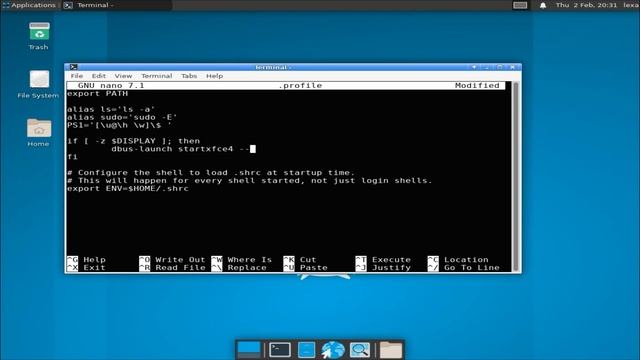640x360 pixels.
Task: Click the ^G Help shortcut label
Action: coord(86,260)
